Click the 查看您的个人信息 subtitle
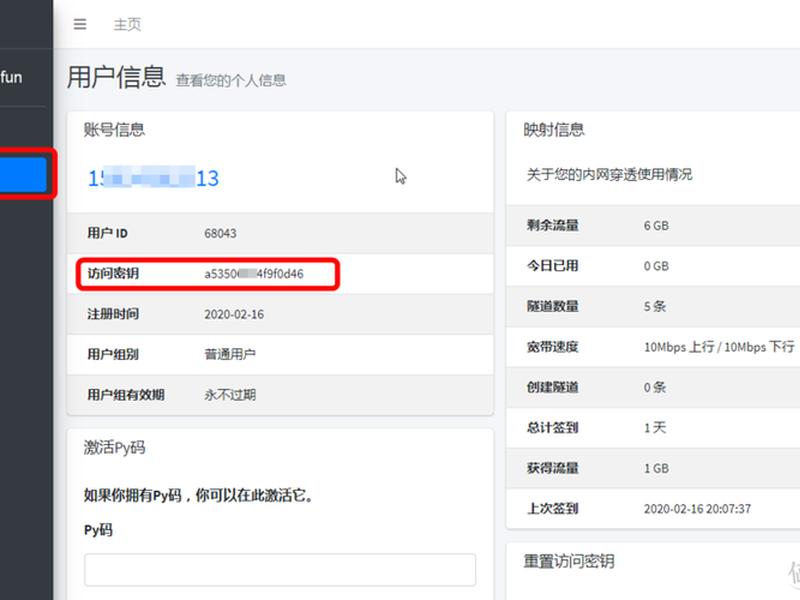The image size is (800, 600). [x=231, y=80]
